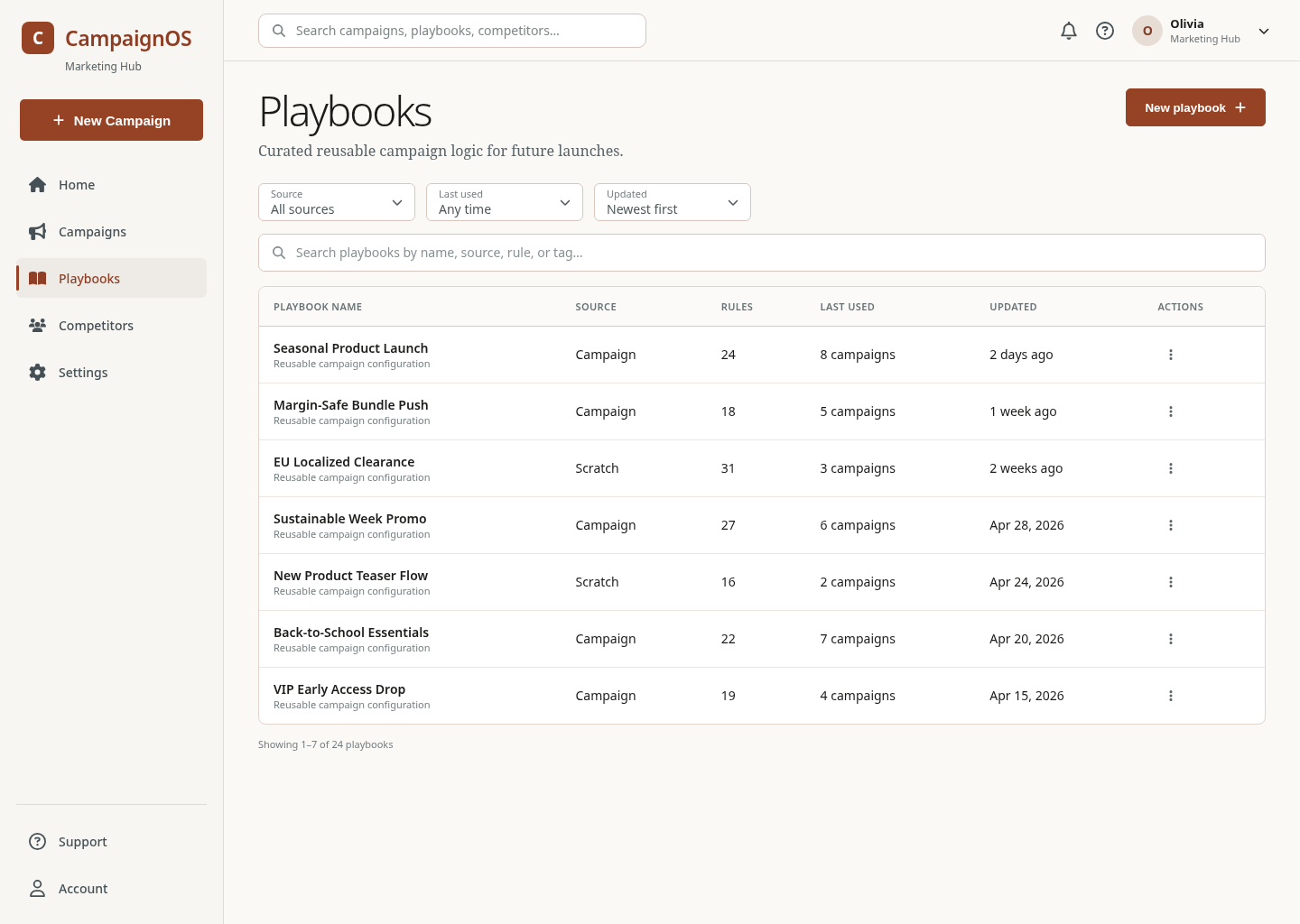Go to Home in sidebar
Image resolution: width=1300 pixels, height=924 pixels.
tap(111, 185)
